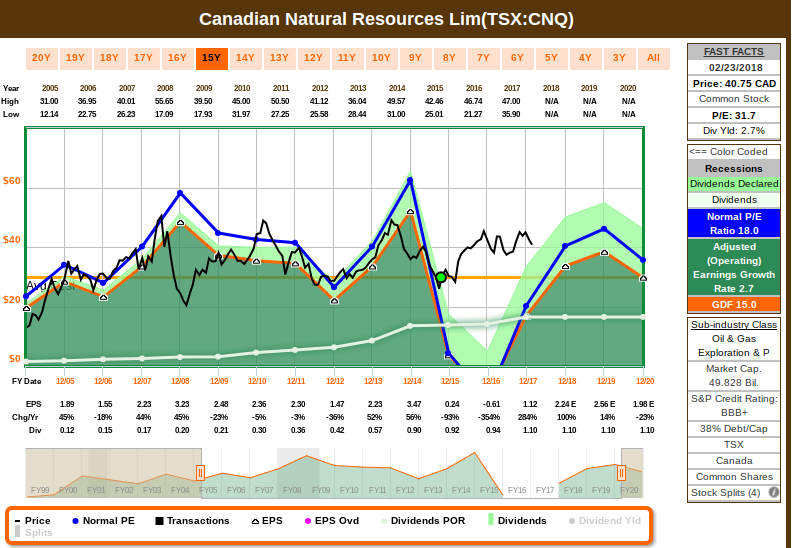Click the 12/18 EPS triangle marker
The width and height of the screenshot is (795, 548).
pyautogui.click(x=566, y=267)
